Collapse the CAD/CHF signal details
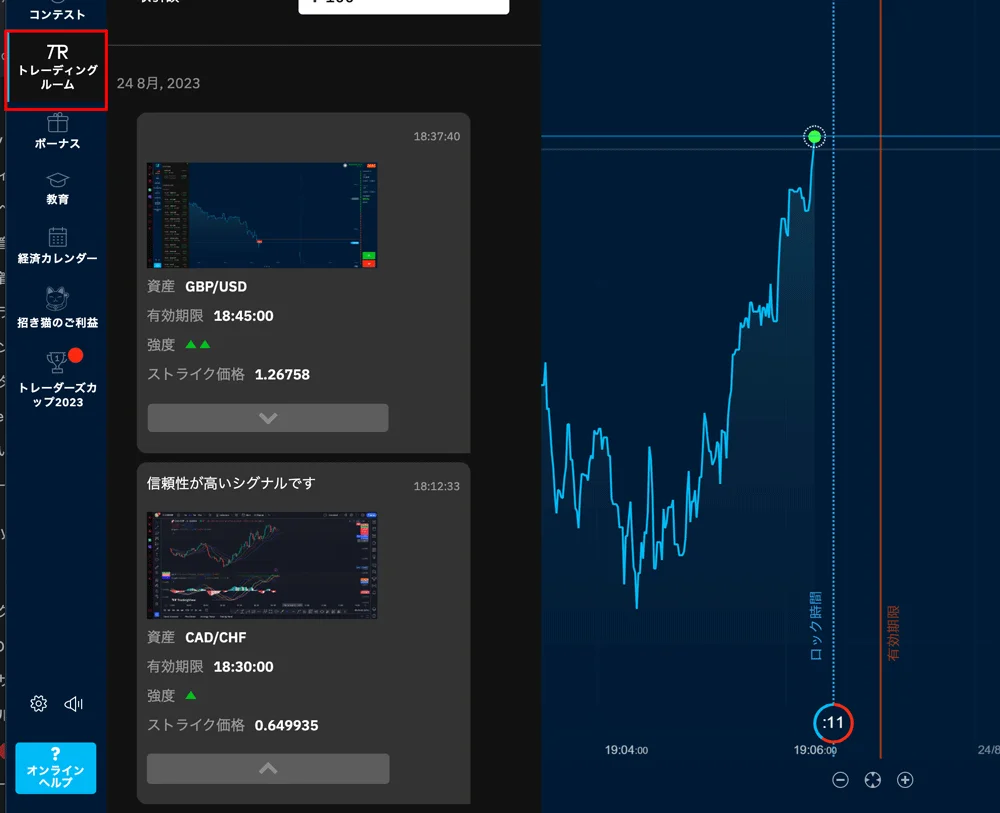Viewport: 1000px width, 813px height. (268, 768)
